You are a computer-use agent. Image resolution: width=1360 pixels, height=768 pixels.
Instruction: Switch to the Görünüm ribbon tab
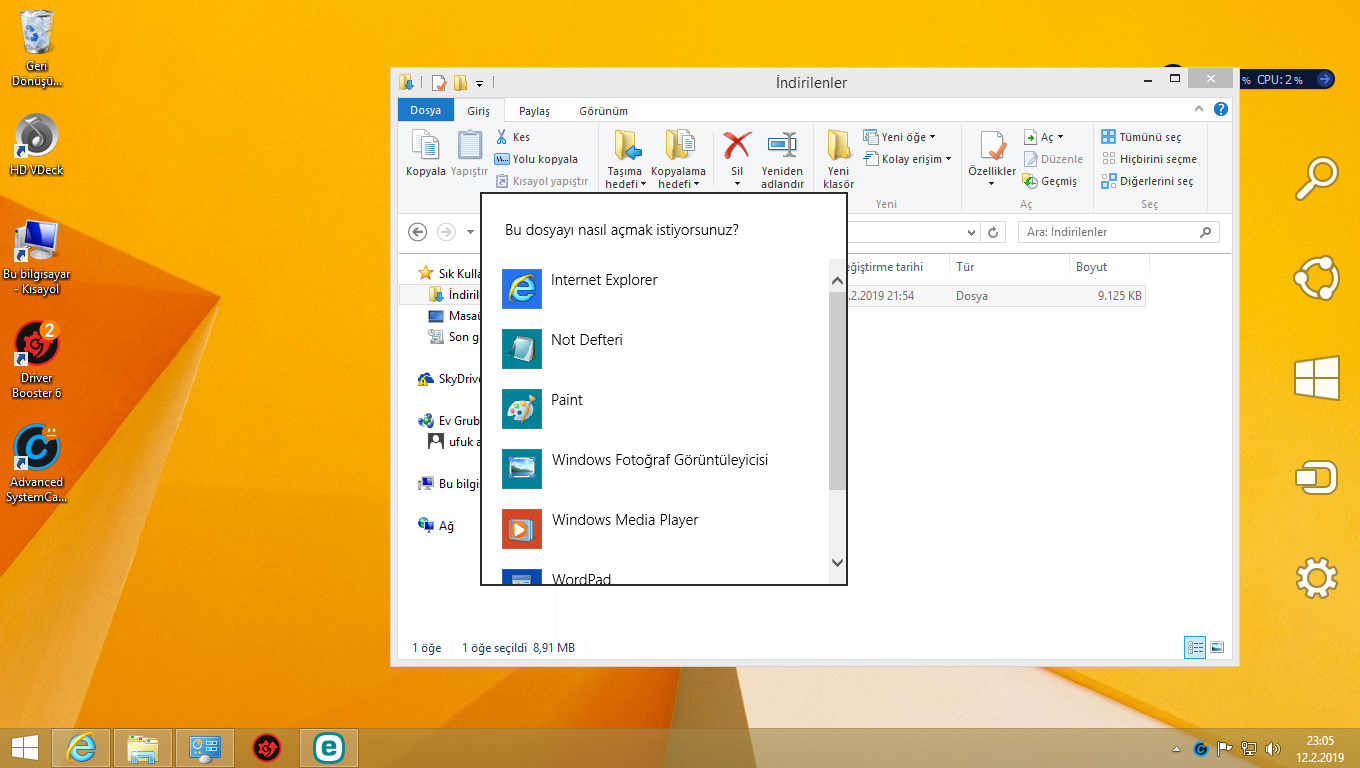pos(603,111)
